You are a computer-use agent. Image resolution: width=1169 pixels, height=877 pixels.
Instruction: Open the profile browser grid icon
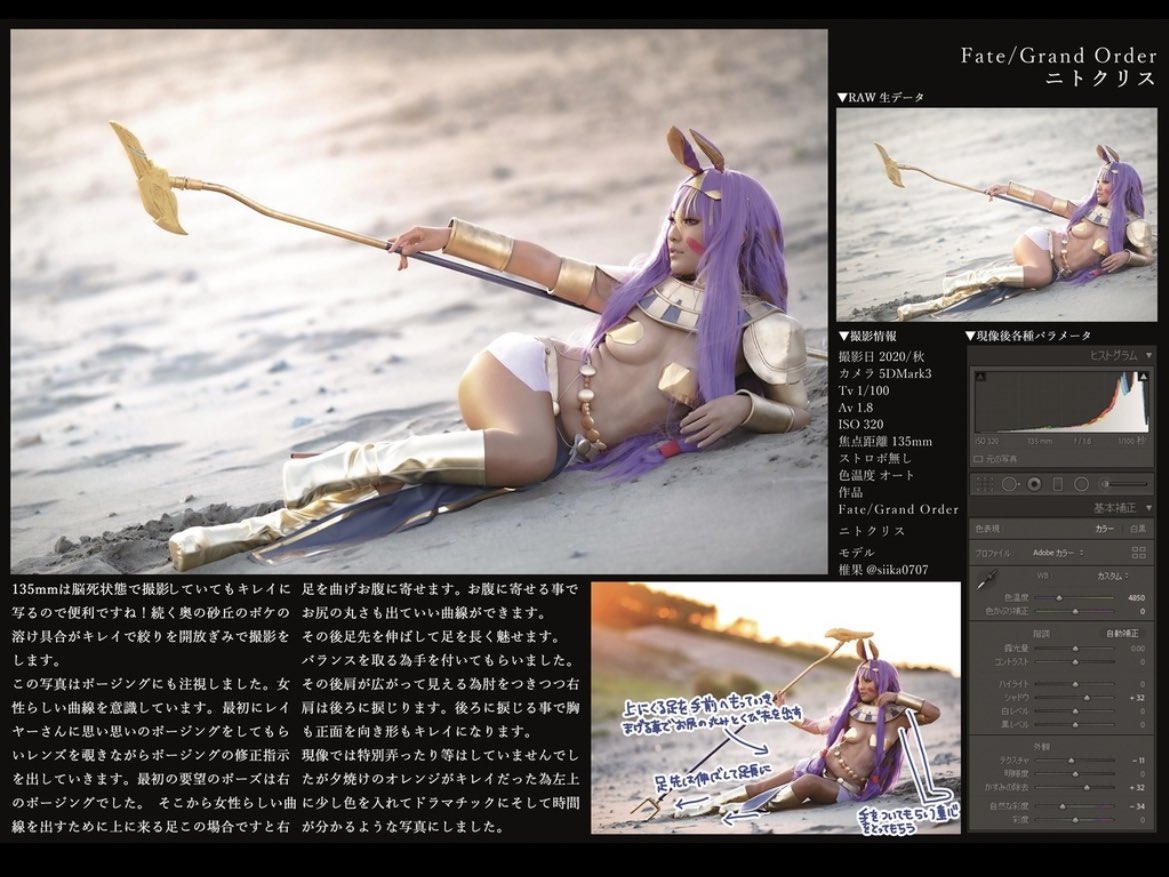(1138, 553)
